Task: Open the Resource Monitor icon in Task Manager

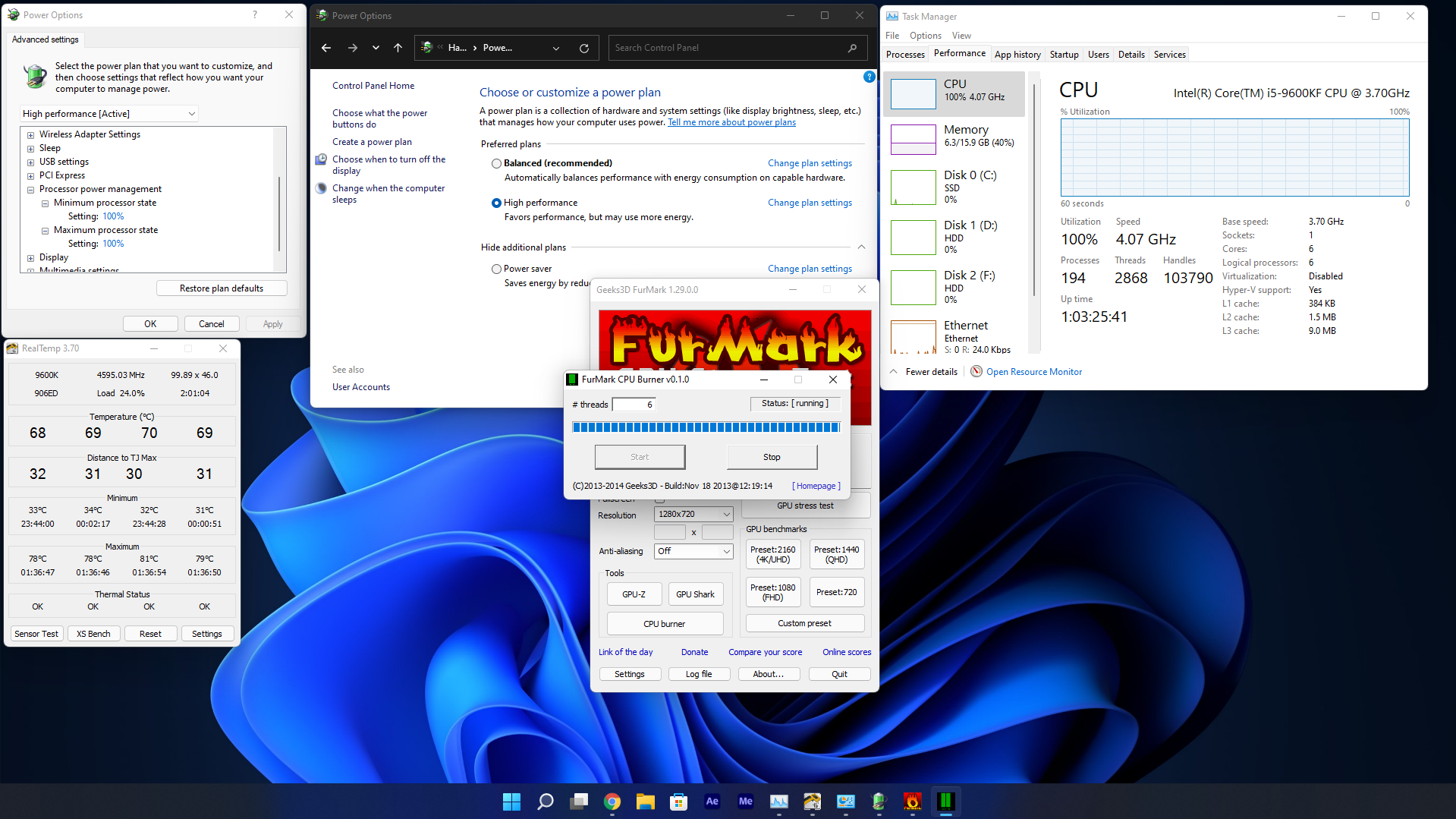Action: coord(976,371)
